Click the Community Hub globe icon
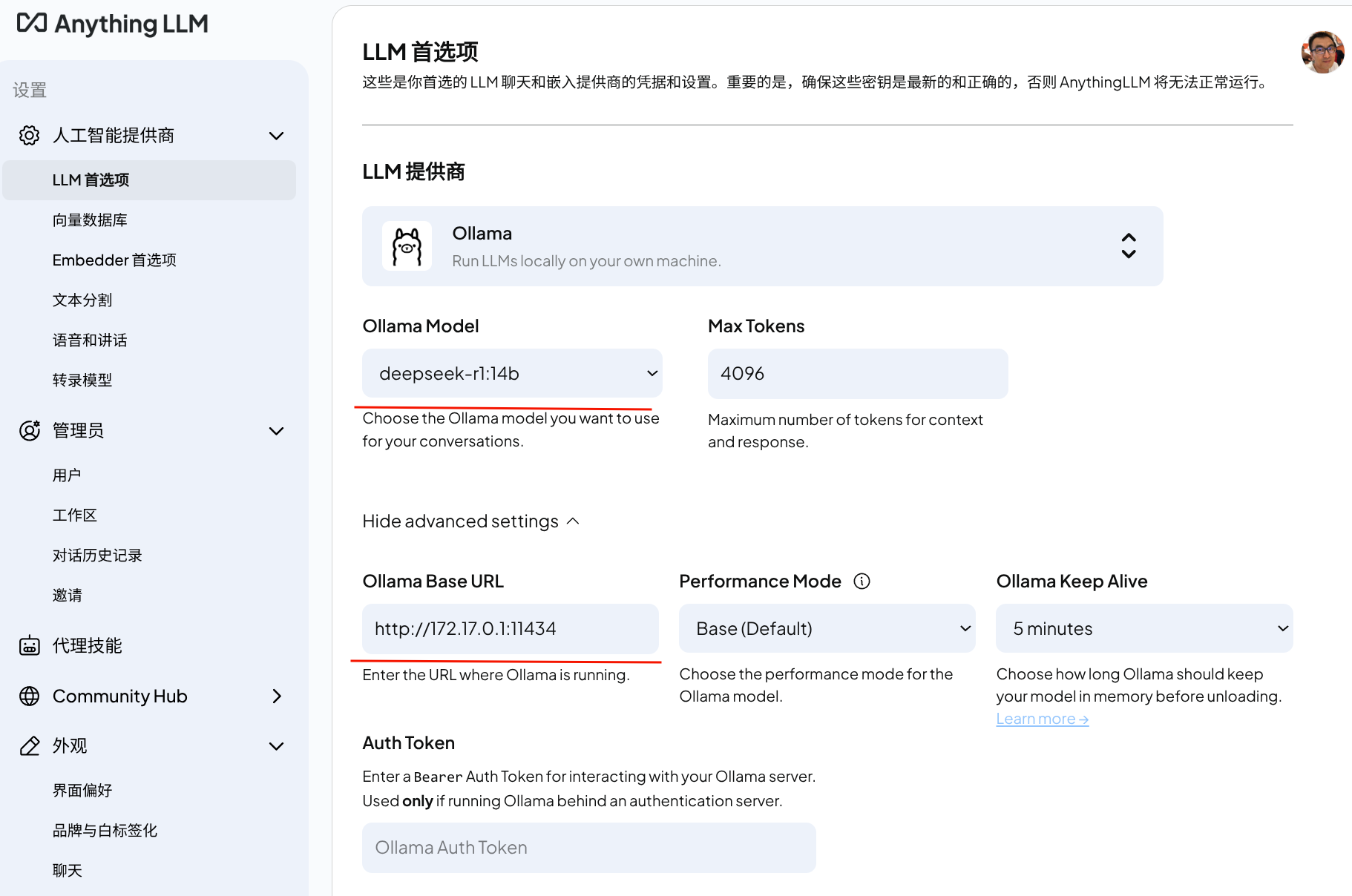Image resolution: width=1352 pixels, height=896 pixels. (30, 696)
